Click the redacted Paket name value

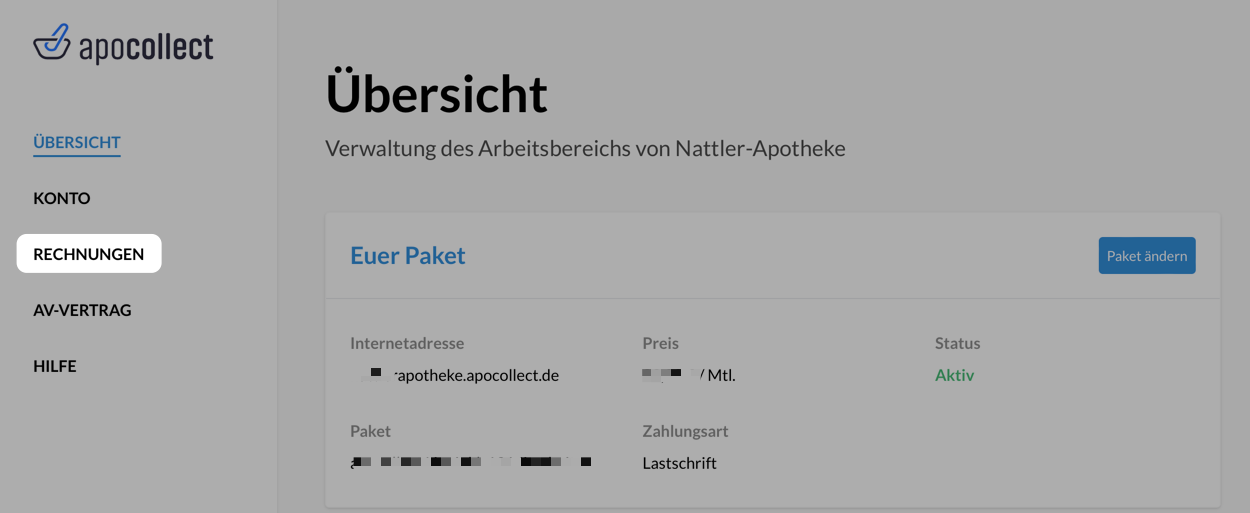point(470,463)
